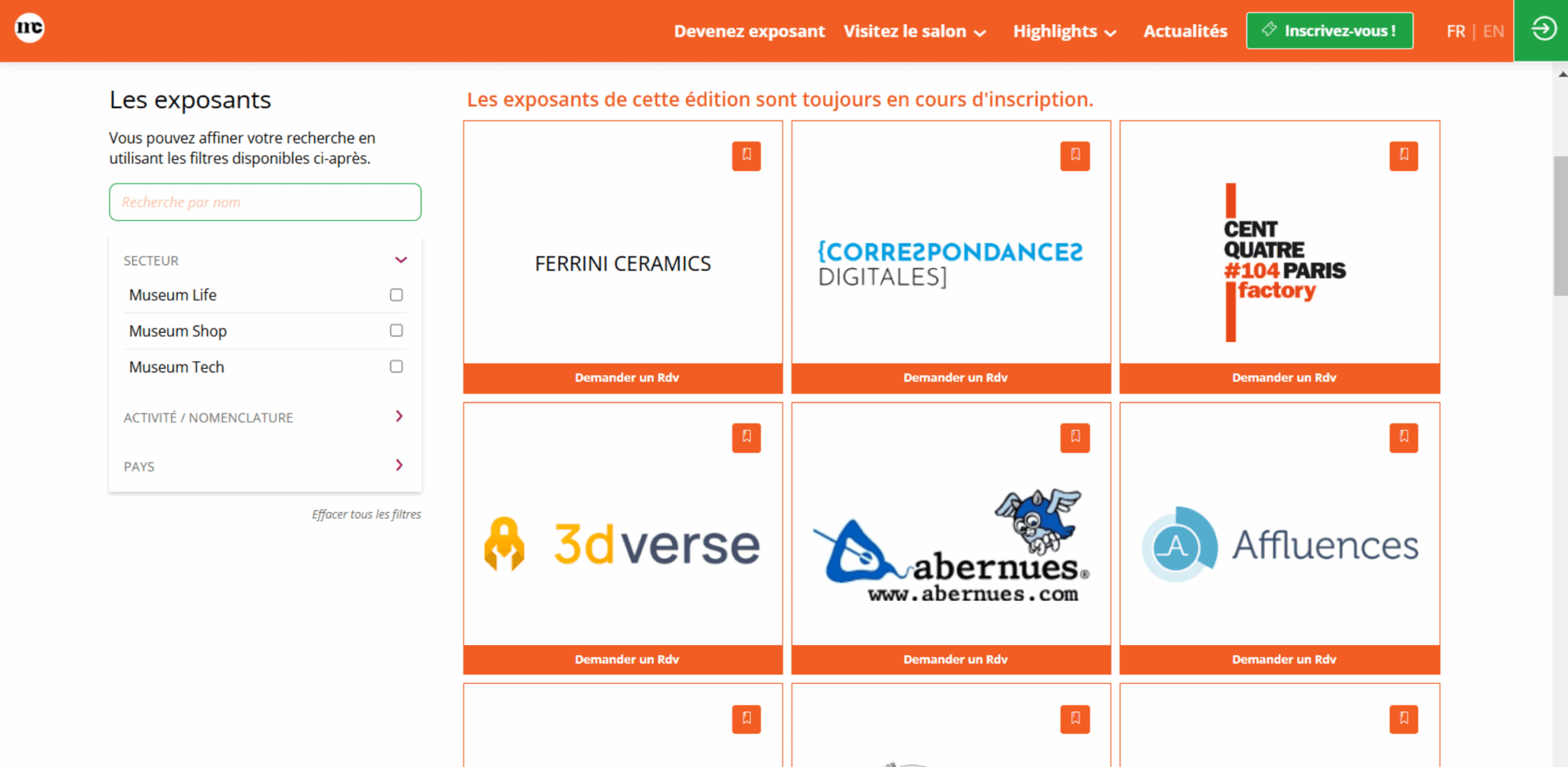Click the Inscrivez-vous ! button
The width and height of the screenshot is (1568, 767).
tap(1329, 31)
